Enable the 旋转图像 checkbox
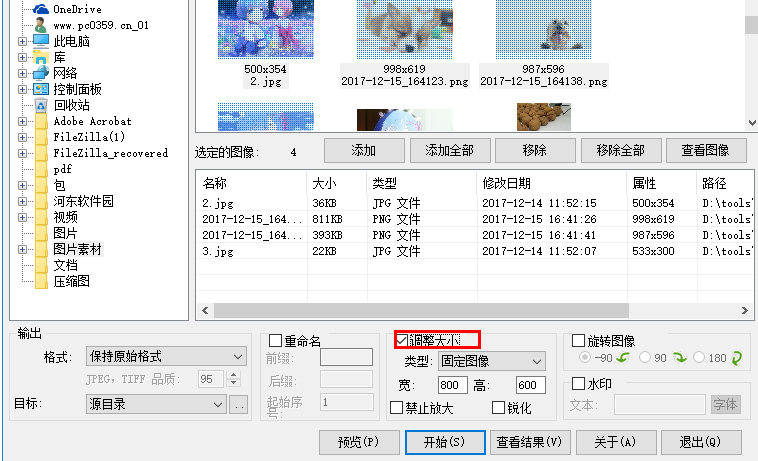Image resolution: width=758 pixels, height=461 pixels. [578, 341]
